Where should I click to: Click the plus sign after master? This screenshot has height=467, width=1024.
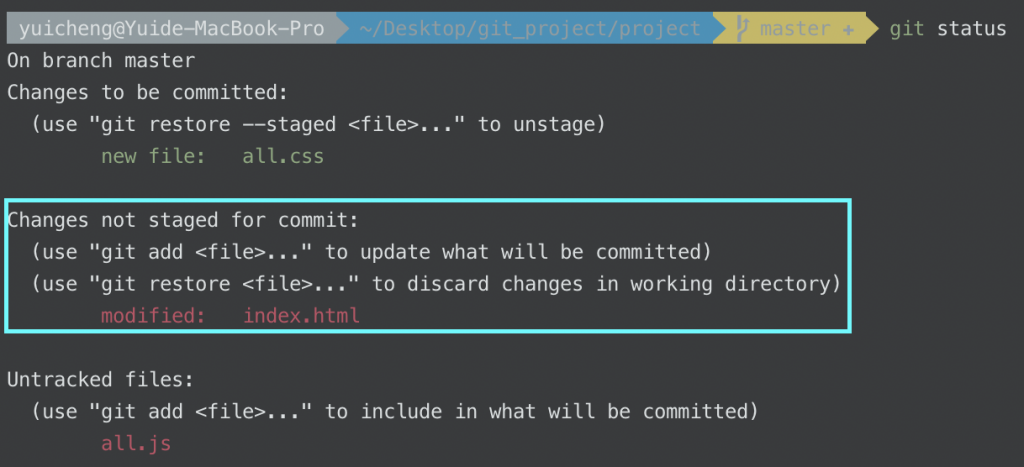(x=849, y=29)
